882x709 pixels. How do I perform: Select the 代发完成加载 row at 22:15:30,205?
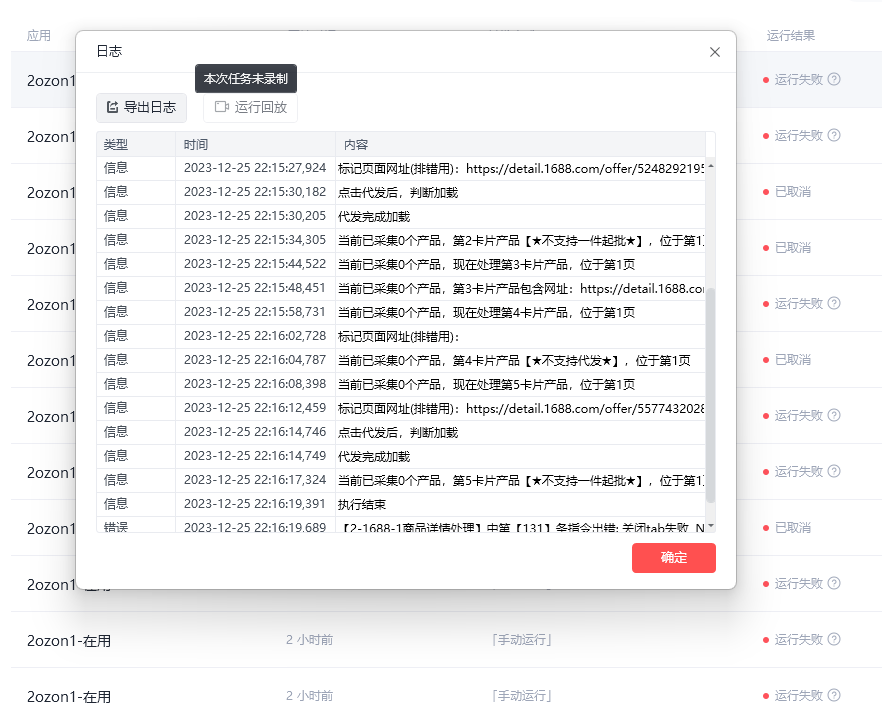pyautogui.click(x=401, y=216)
